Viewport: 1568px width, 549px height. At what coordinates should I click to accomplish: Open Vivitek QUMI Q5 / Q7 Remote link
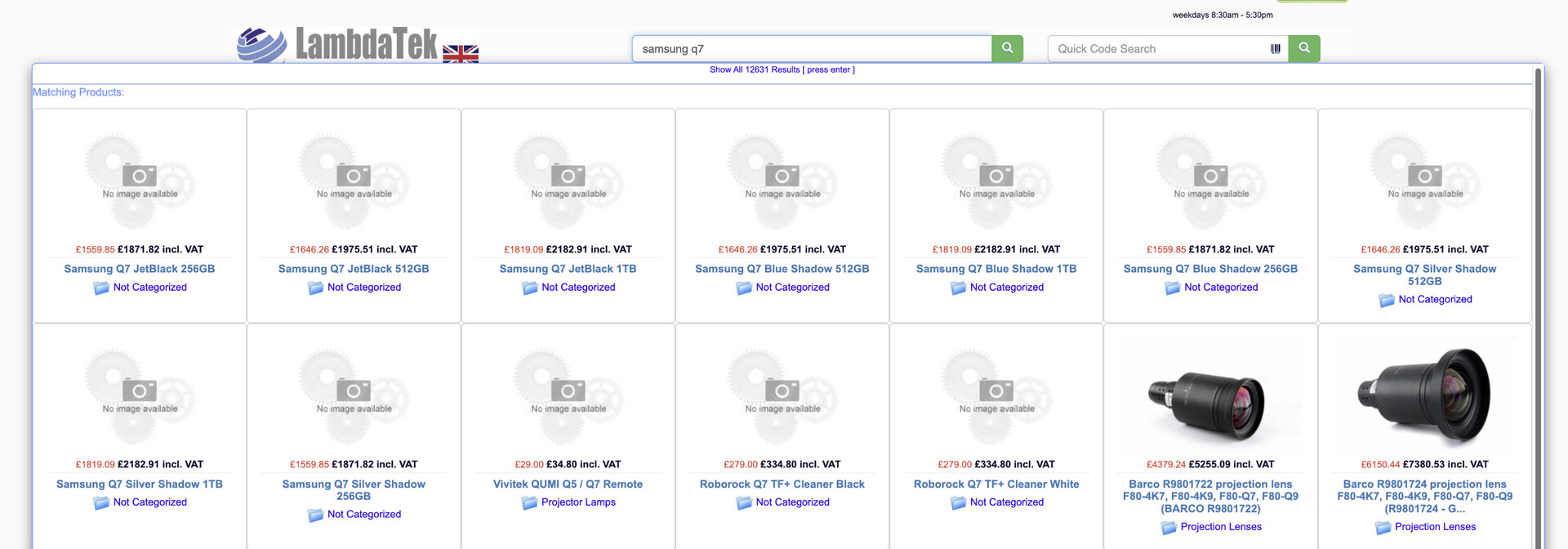(568, 484)
